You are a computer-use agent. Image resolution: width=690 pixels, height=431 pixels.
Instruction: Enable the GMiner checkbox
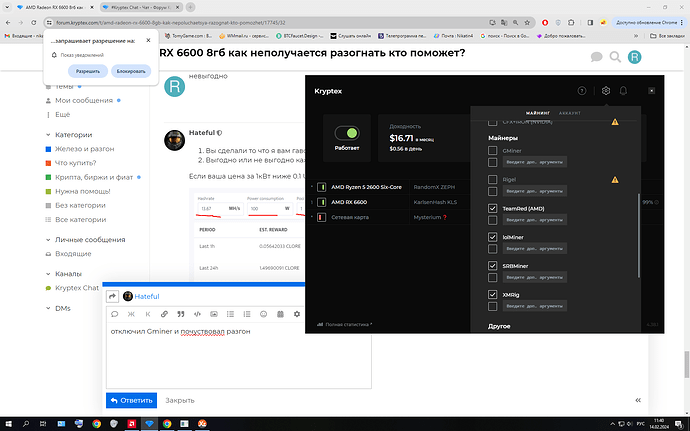[492, 149]
